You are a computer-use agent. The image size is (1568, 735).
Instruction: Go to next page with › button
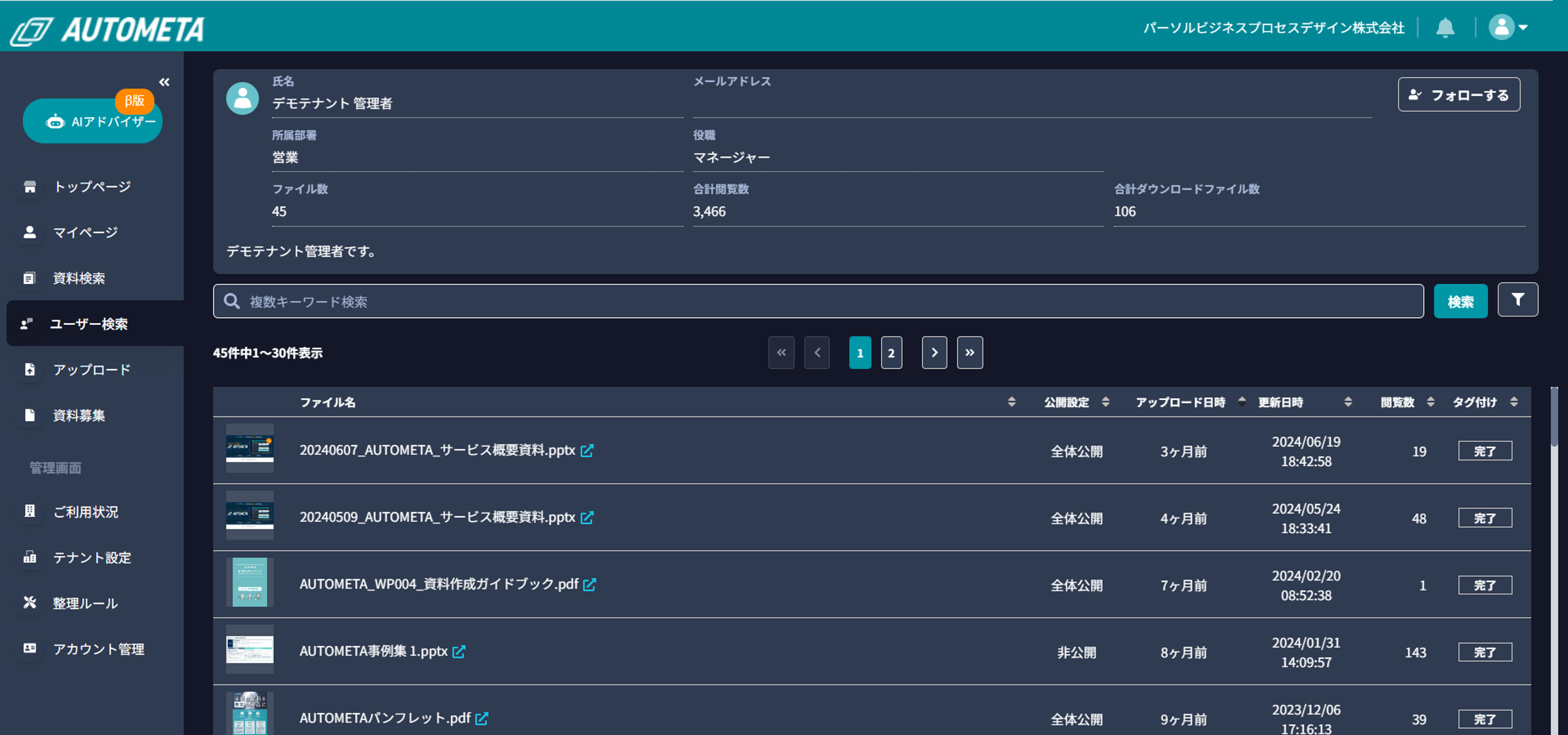(934, 353)
